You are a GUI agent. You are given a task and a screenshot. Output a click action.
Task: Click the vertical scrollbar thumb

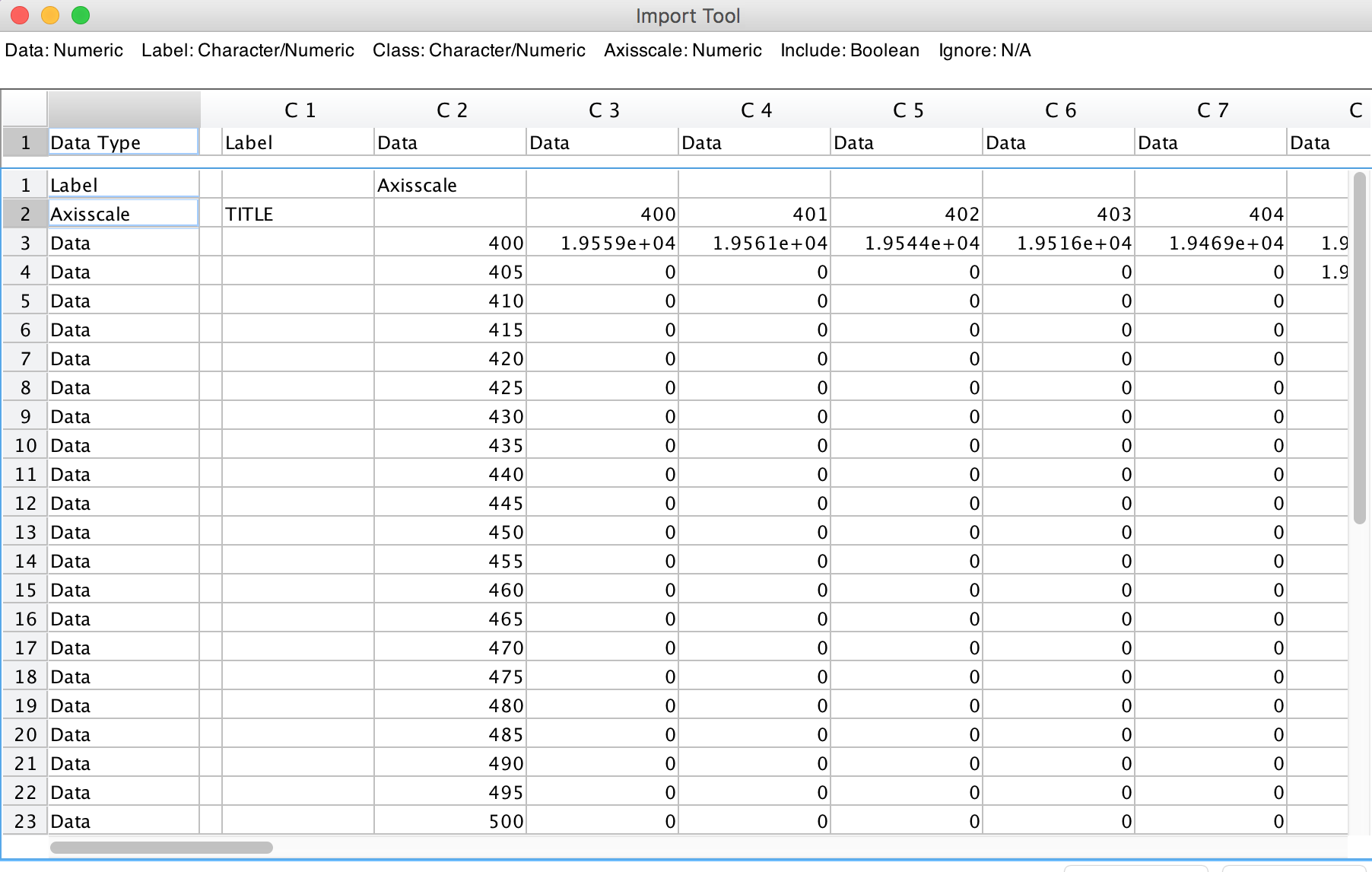point(1359,348)
